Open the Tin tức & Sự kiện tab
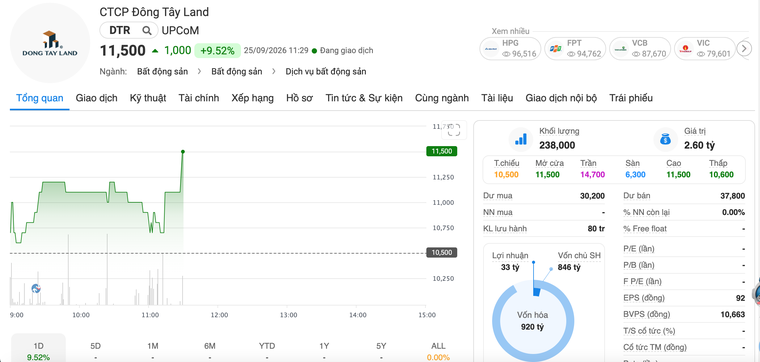The image size is (760, 362). pyautogui.click(x=364, y=98)
